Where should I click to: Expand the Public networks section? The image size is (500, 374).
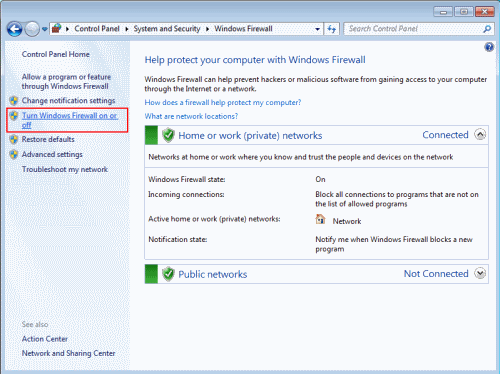point(480,273)
